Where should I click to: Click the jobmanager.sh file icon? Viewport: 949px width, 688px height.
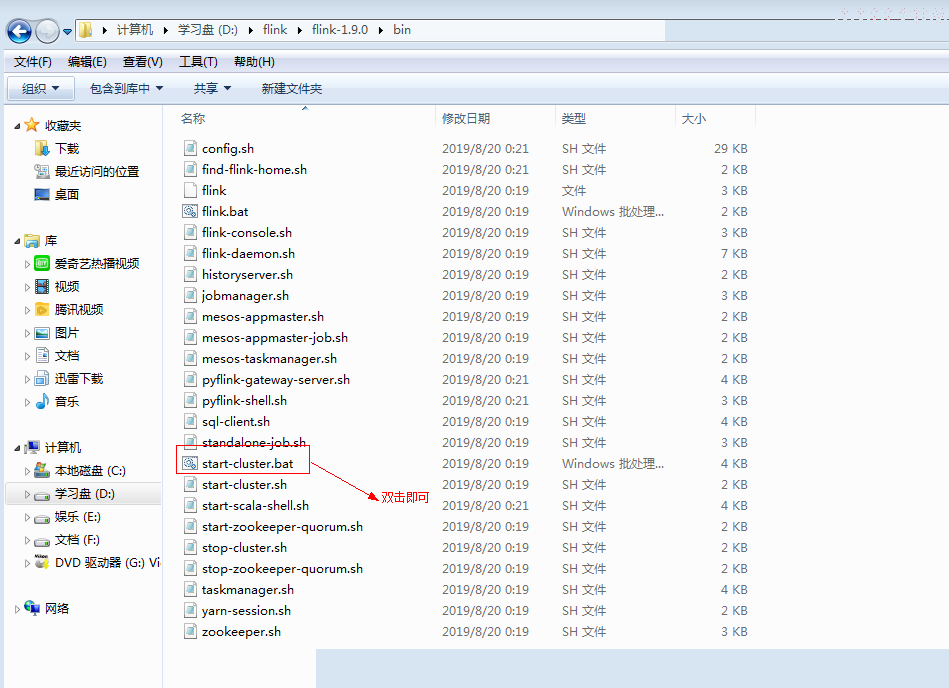tap(190, 295)
